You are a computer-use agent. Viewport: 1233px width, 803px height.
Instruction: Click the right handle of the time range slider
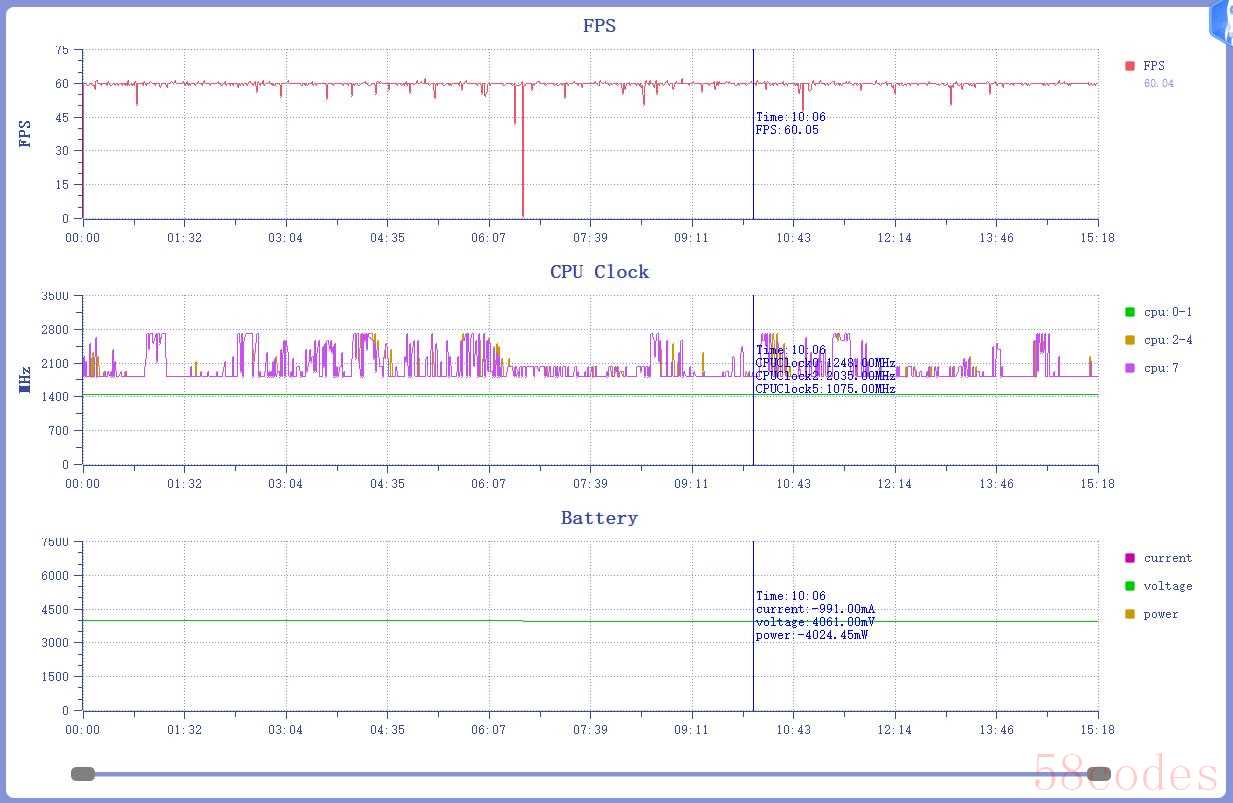point(1098,773)
